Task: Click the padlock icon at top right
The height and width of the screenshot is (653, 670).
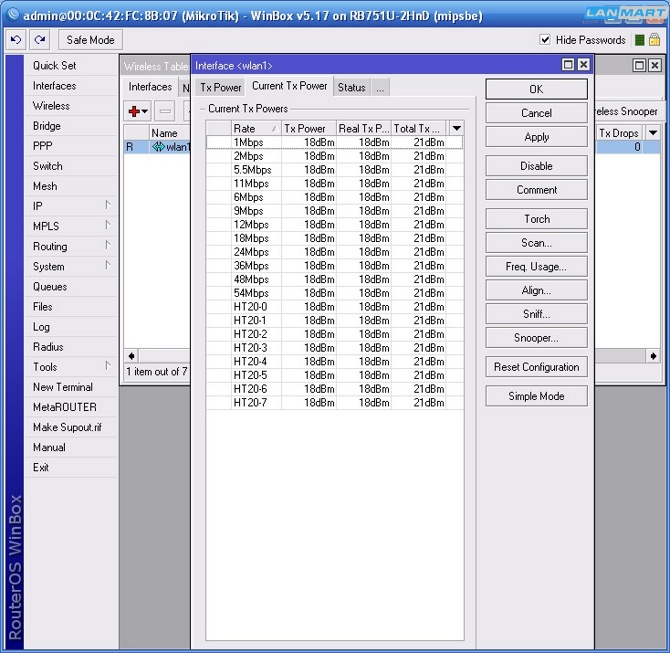Action: [654, 40]
